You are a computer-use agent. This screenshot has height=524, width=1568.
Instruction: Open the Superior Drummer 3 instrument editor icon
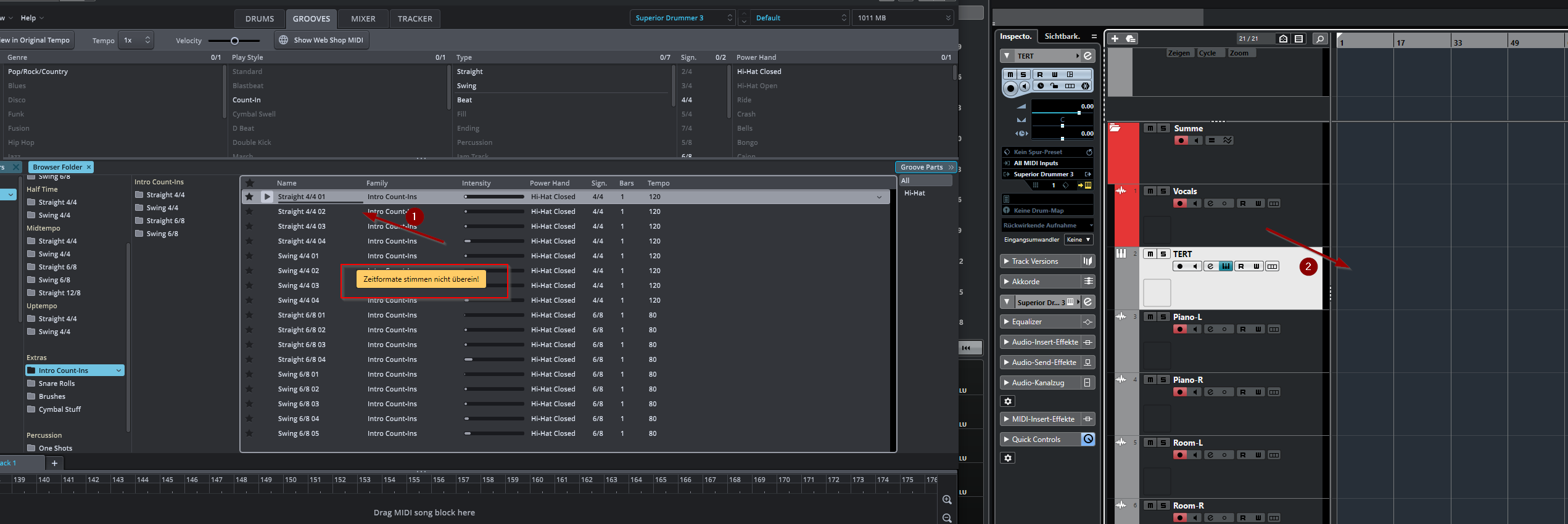pyautogui.click(x=1088, y=302)
